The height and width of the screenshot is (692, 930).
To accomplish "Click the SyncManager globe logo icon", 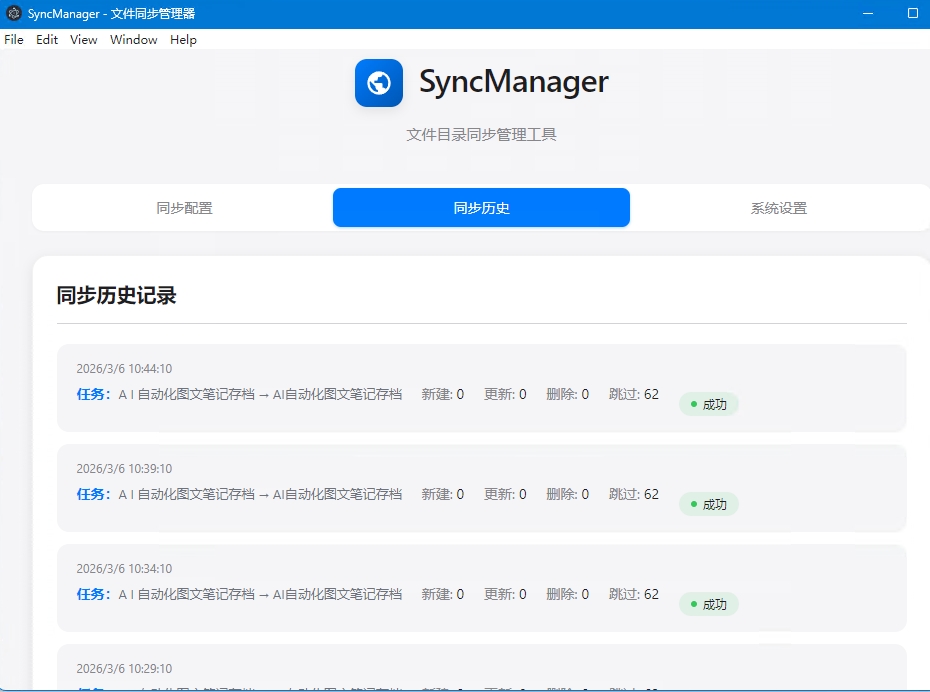I will point(378,83).
